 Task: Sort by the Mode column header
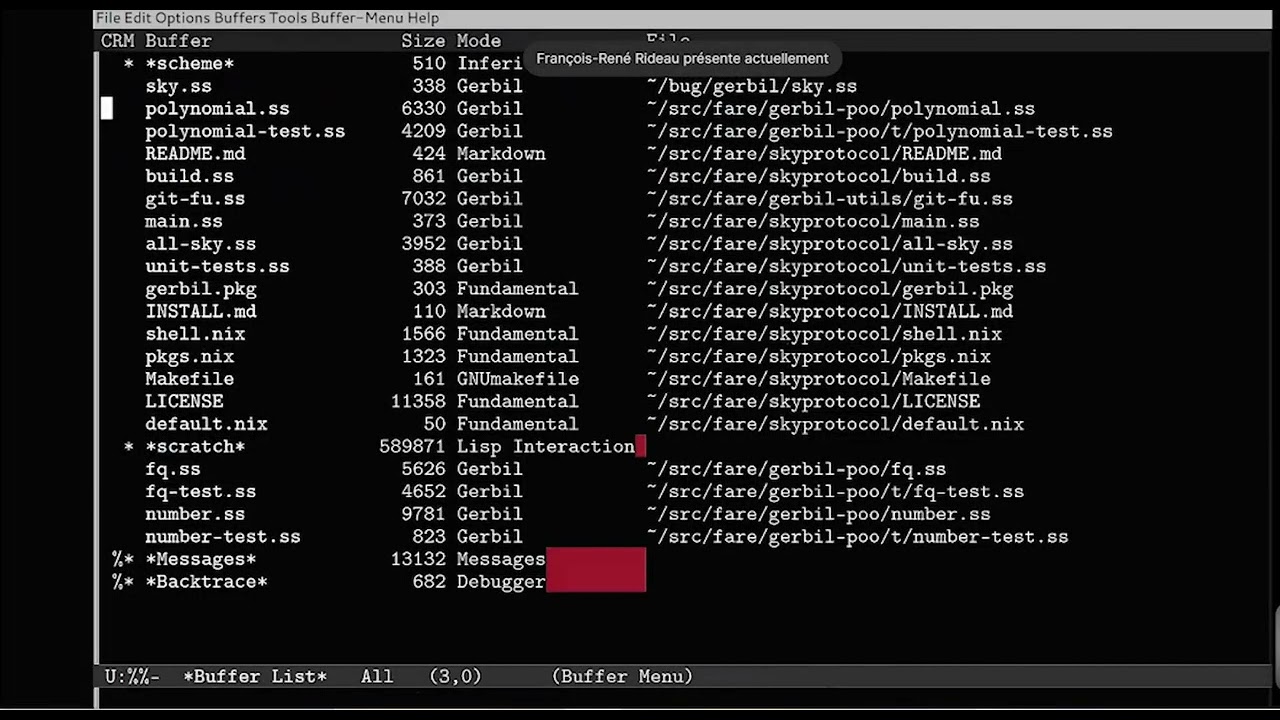pos(479,41)
